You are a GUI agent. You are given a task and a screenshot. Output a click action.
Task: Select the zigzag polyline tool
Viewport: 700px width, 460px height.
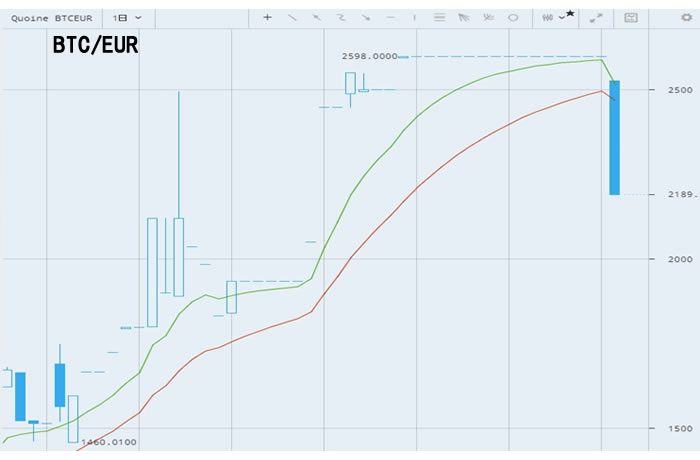click(x=341, y=17)
